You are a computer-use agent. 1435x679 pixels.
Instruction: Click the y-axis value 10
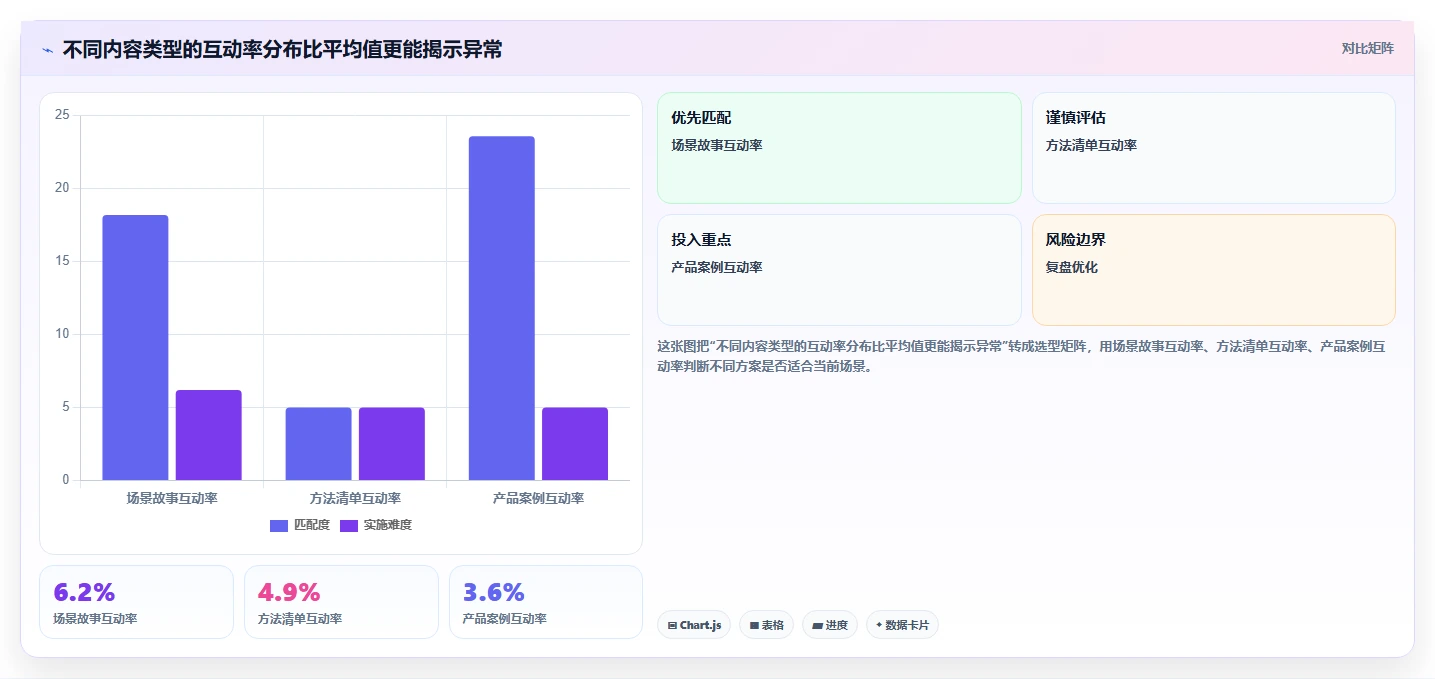[62, 334]
